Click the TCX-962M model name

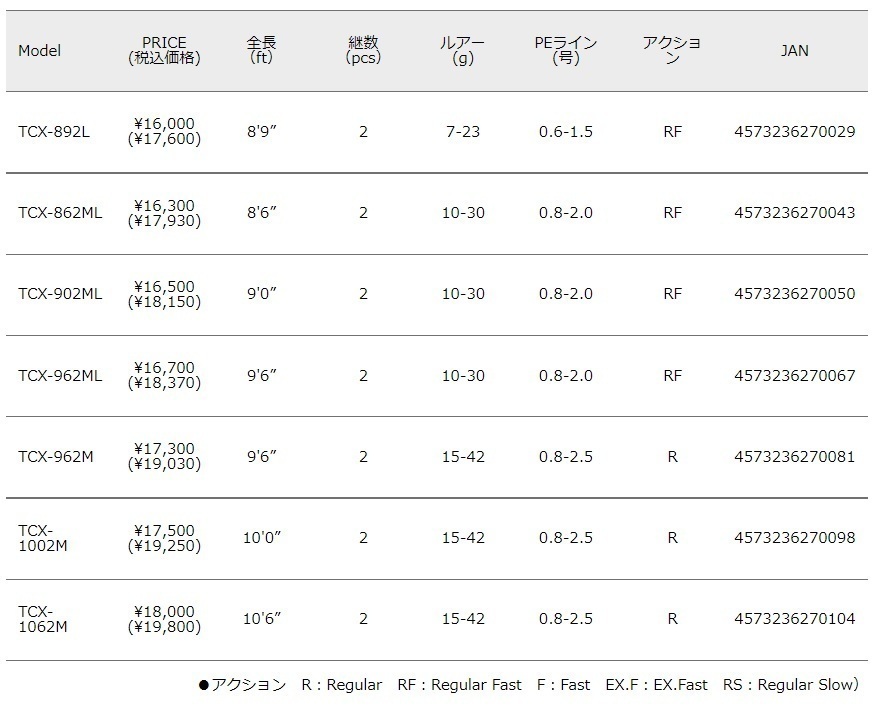pos(56,457)
